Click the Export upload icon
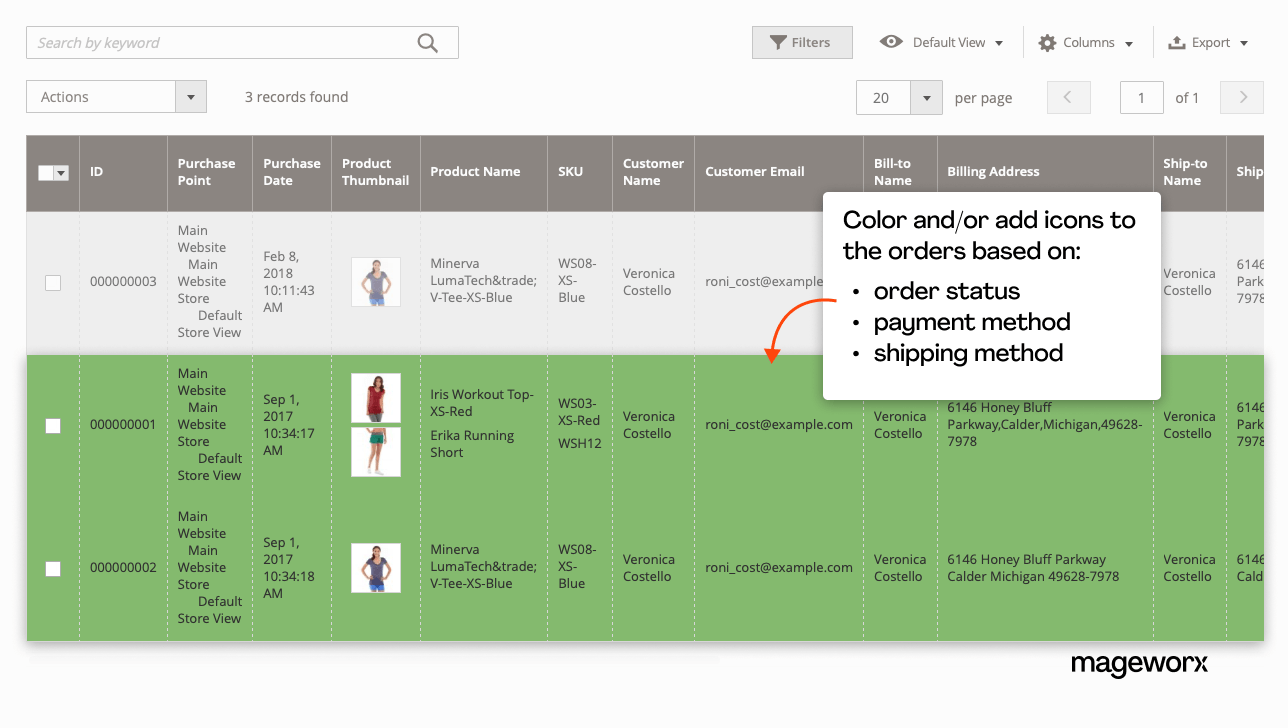 [x=1176, y=42]
